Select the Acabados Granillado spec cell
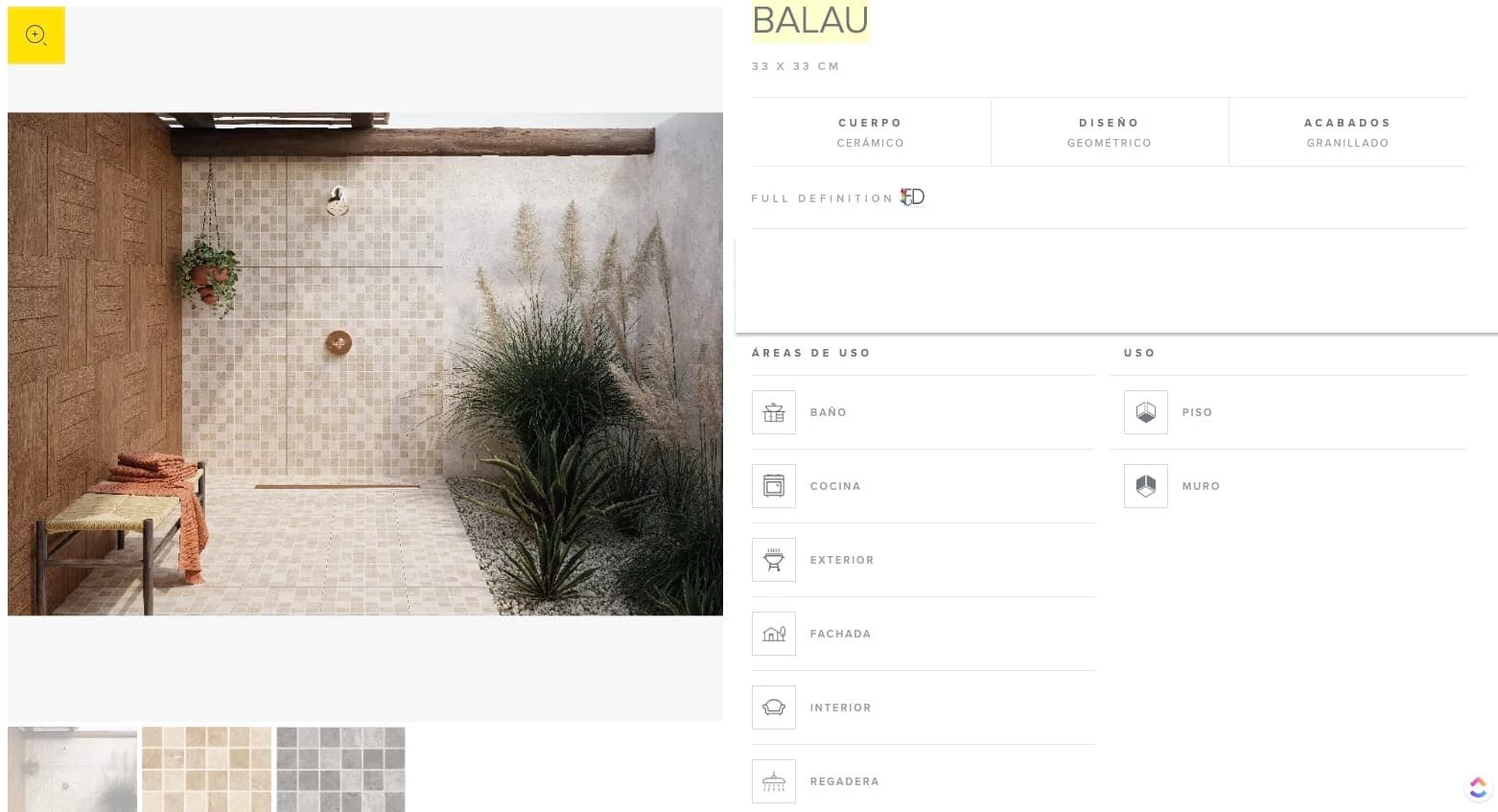The width and height of the screenshot is (1498, 812). 1347,132
